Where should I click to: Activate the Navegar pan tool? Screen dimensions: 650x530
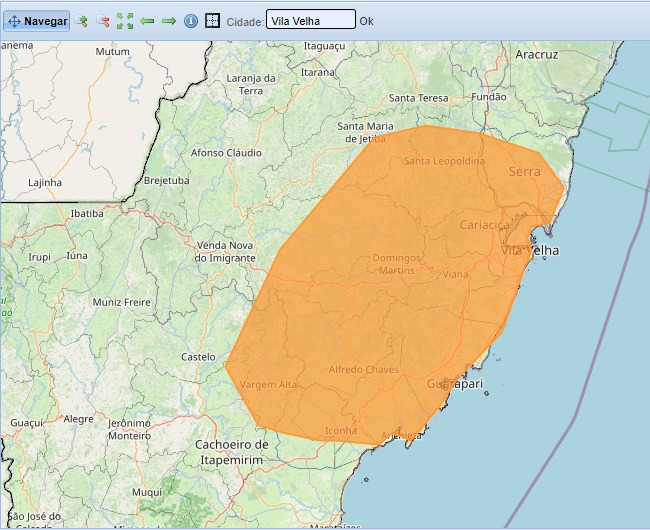click(37, 20)
